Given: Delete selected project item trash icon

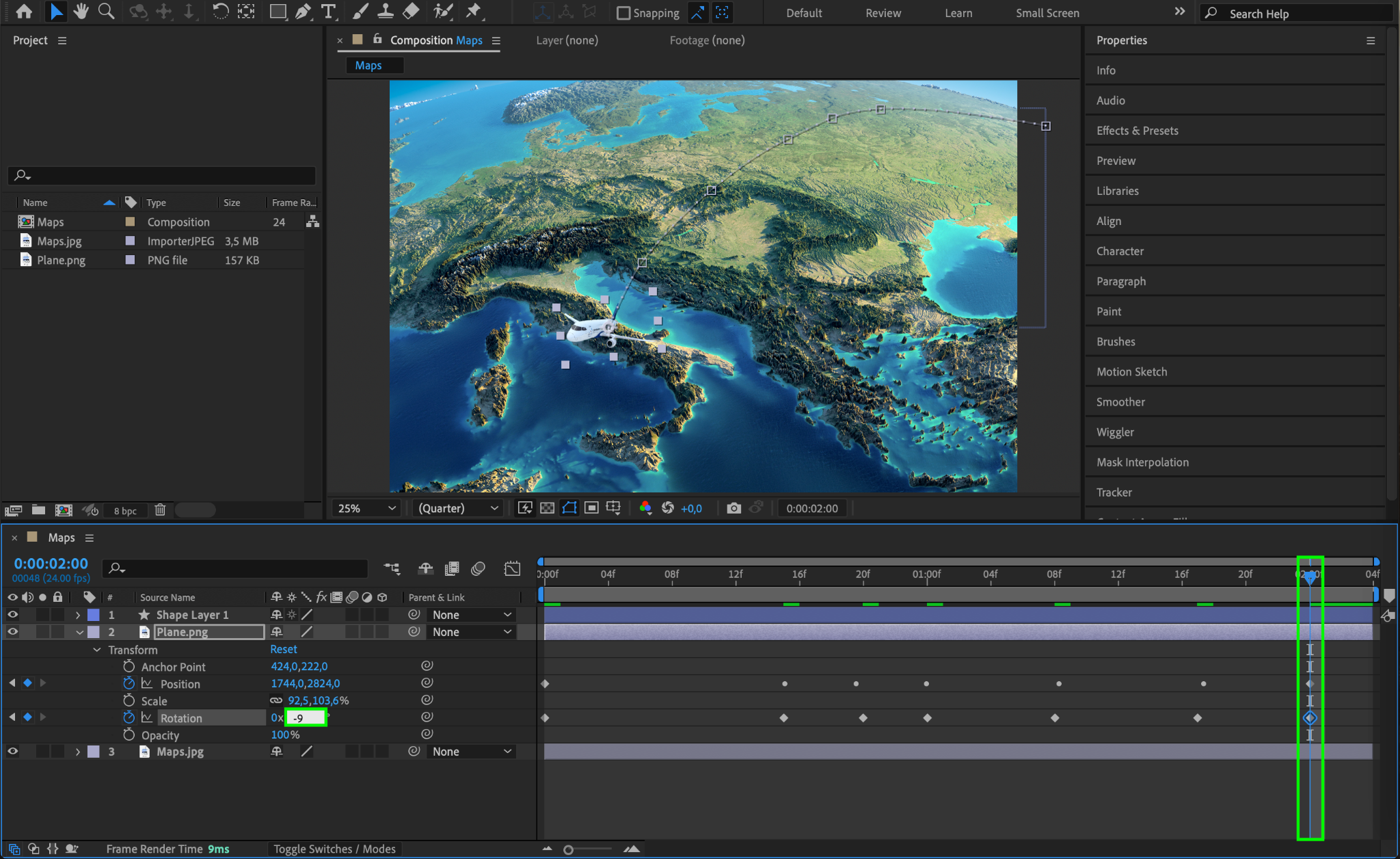Looking at the screenshot, I should [x=160, y=510].
